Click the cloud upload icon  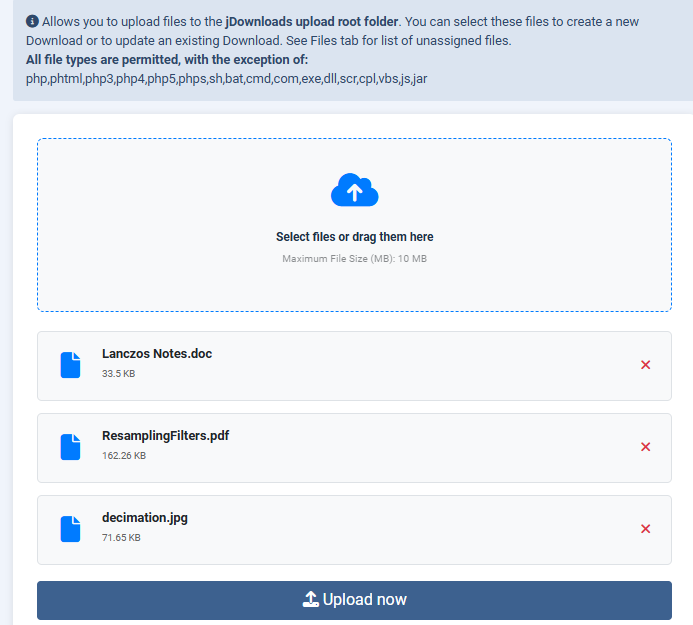pos(354,190)
